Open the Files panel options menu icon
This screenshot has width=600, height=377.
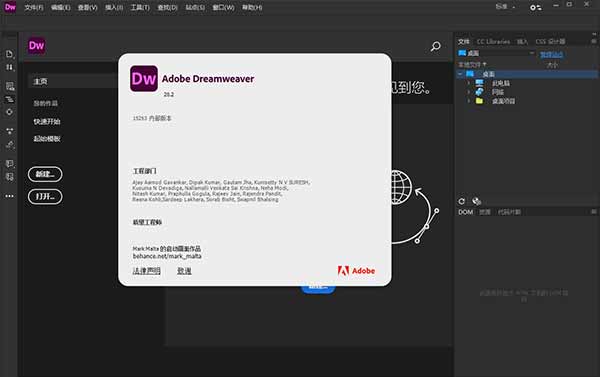click(x=593, y=41)
